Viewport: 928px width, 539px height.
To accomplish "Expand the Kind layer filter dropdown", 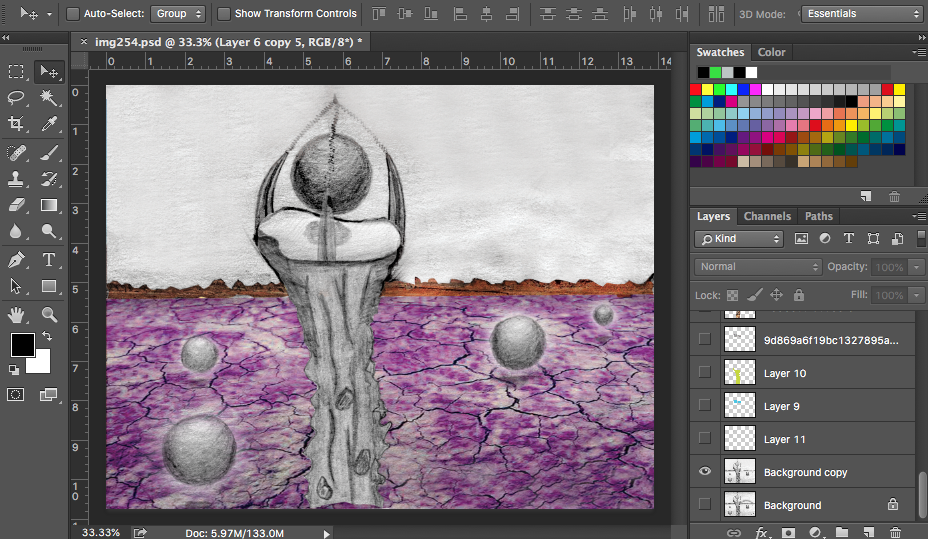I will click(x=740, y=239).
